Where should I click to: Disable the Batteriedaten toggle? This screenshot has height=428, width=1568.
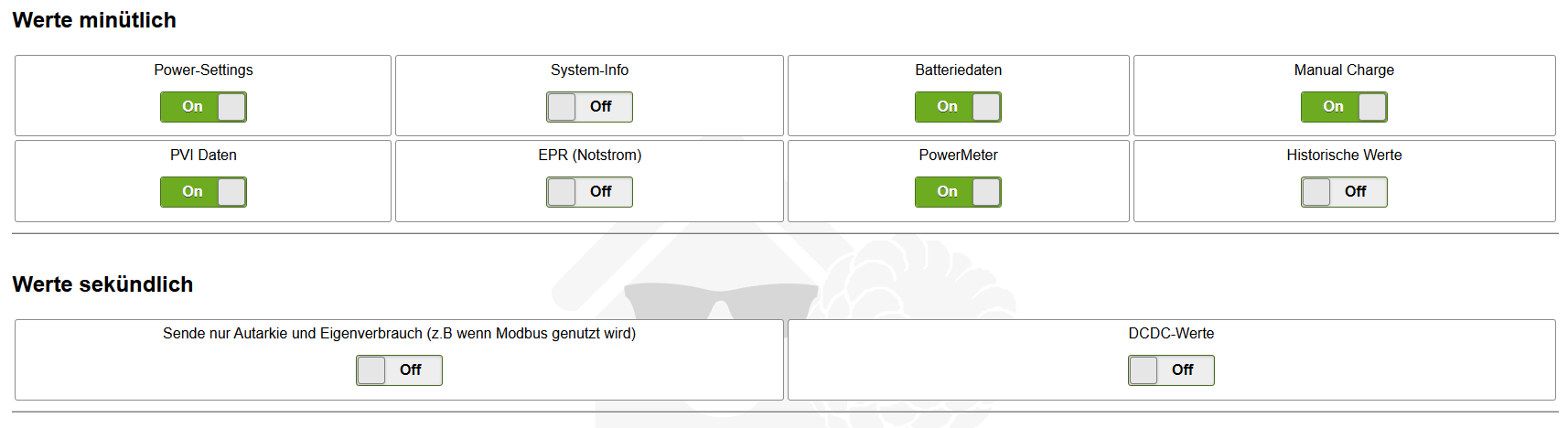click(x=958, y=107)
